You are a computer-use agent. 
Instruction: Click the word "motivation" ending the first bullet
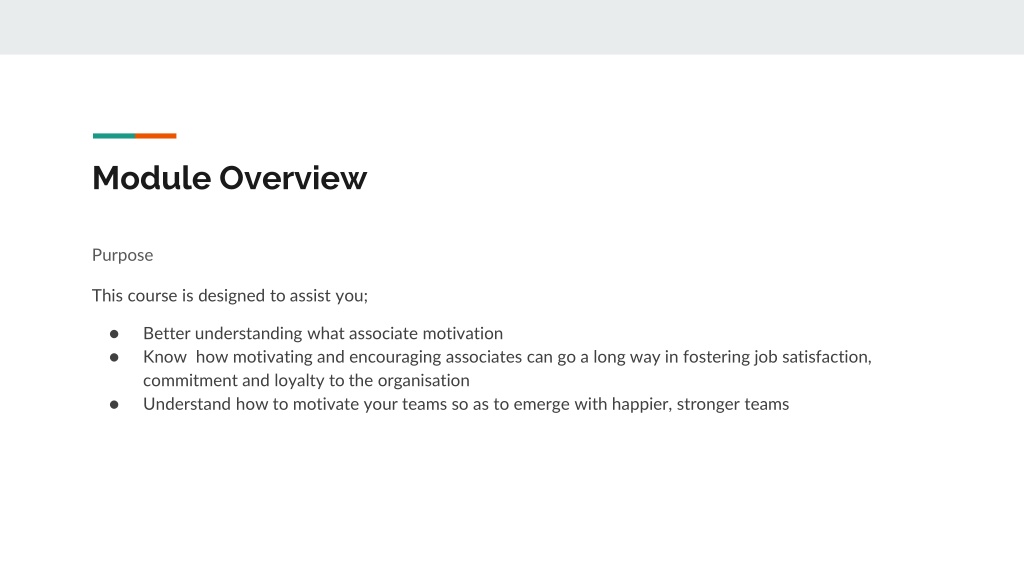462,333
